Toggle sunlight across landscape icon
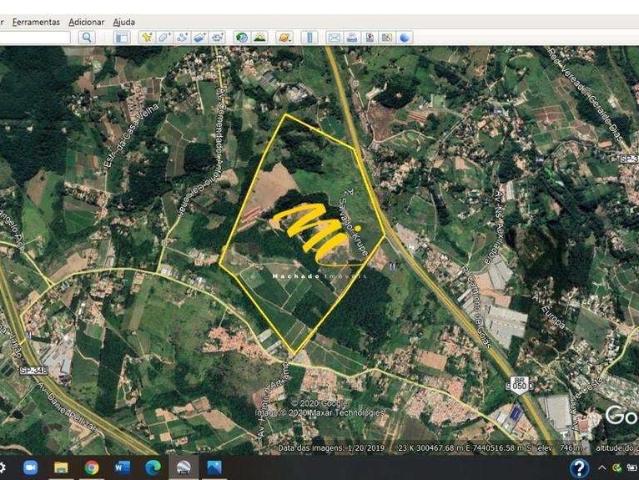The image size is (639, 480). click(259, 37)
